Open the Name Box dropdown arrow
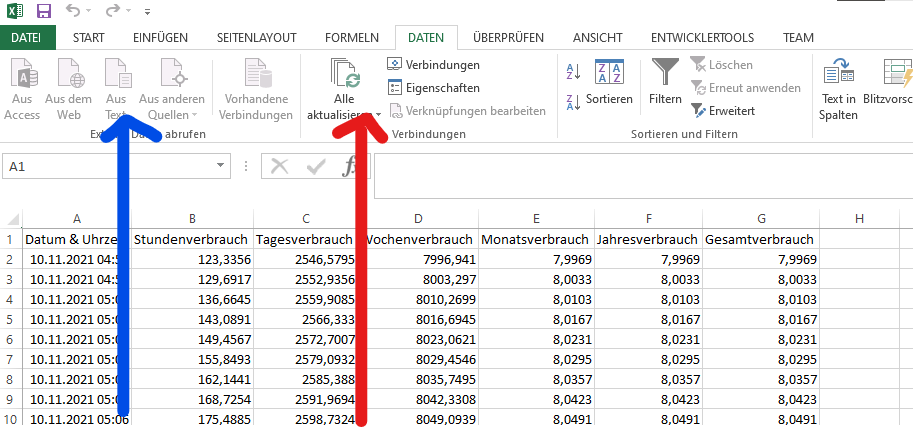The height and width of the screenshot is (427, 913). [x=220, y=166]
